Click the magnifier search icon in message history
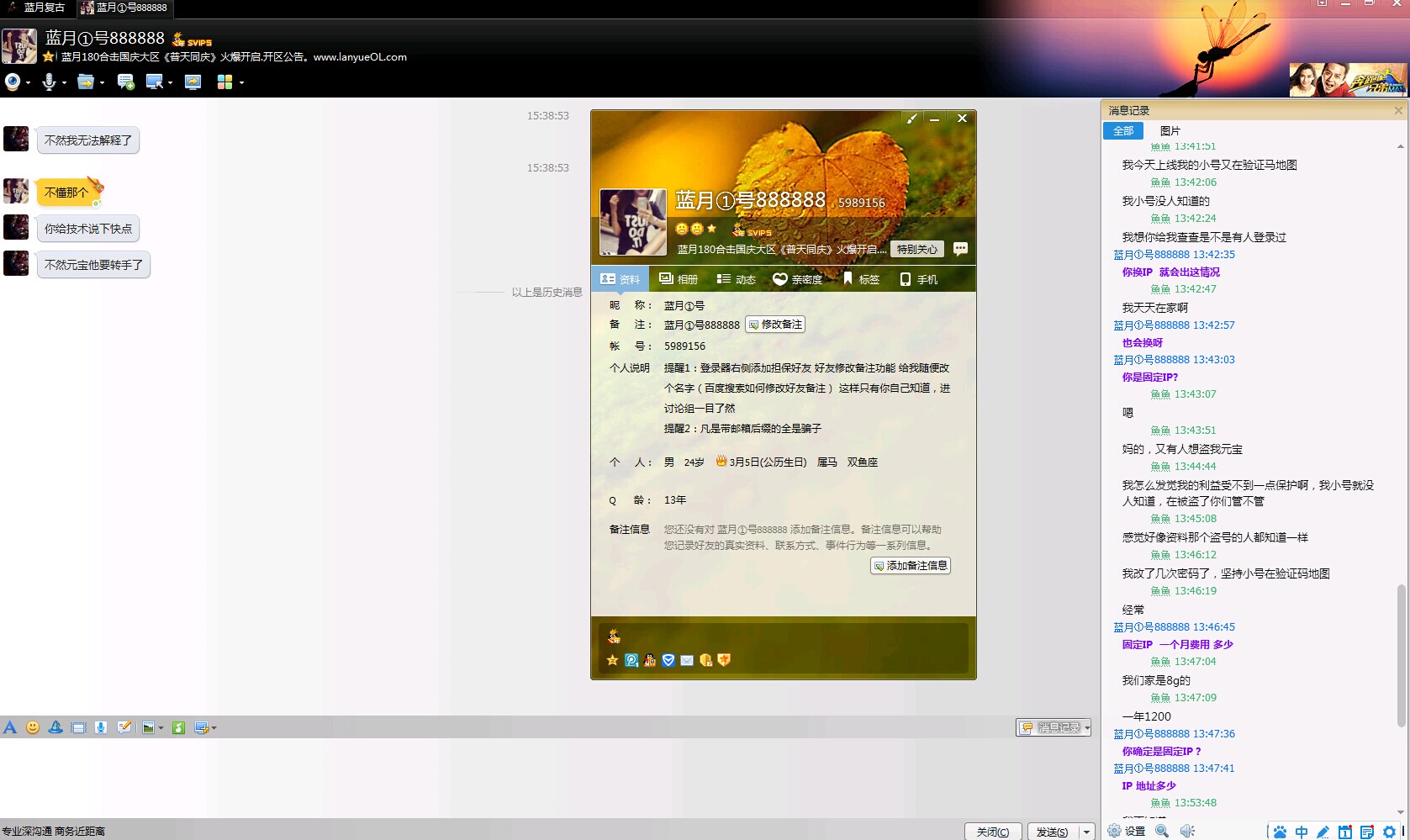The height and width of the screenshot is (840, 1410). [x=1162, y=831]
